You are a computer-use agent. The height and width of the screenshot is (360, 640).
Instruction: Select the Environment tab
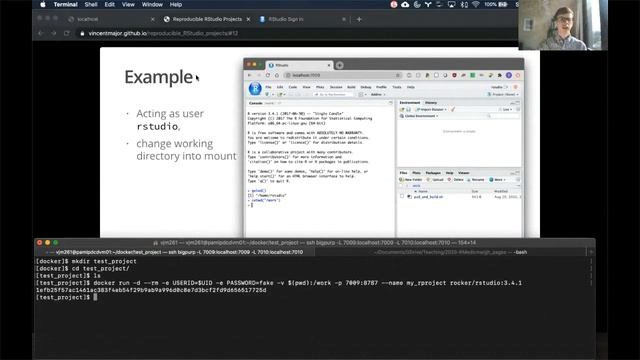(x=409, y=103)
